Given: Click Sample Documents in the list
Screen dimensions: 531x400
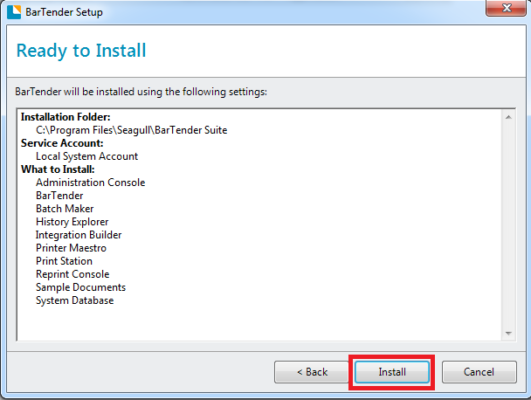Looking at the screenshot, I should click(x=81, y=288).
